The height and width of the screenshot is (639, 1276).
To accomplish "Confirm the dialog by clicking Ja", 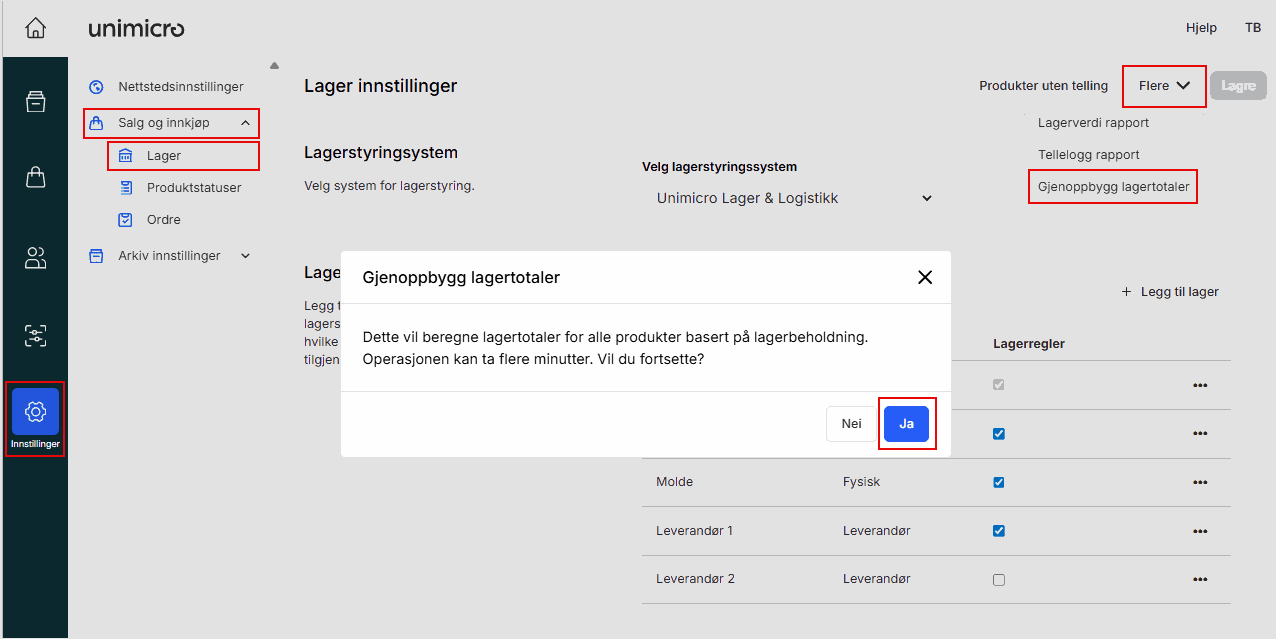I will [906, 423].
